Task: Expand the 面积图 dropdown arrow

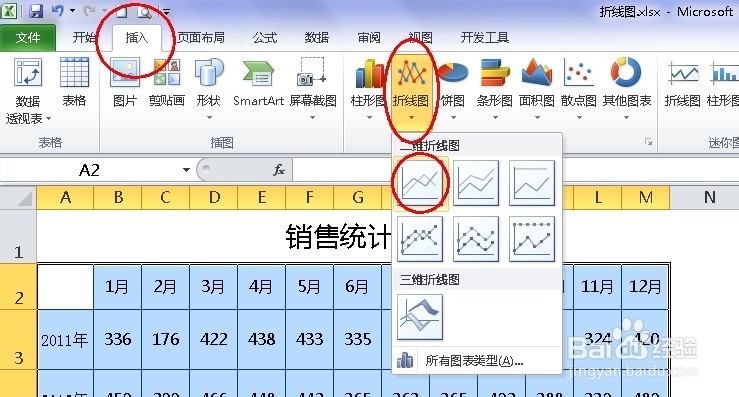Action: tap(537, 117)
